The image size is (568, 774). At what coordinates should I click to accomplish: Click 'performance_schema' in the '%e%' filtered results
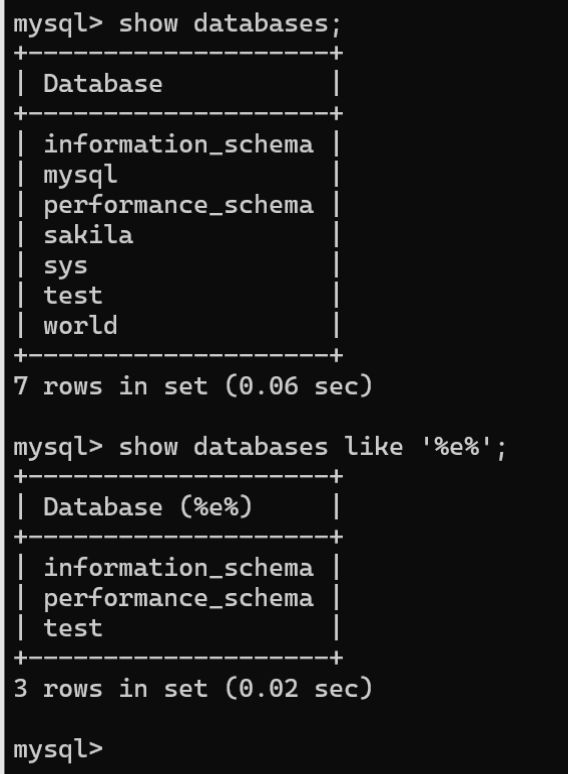pos(178,598)
